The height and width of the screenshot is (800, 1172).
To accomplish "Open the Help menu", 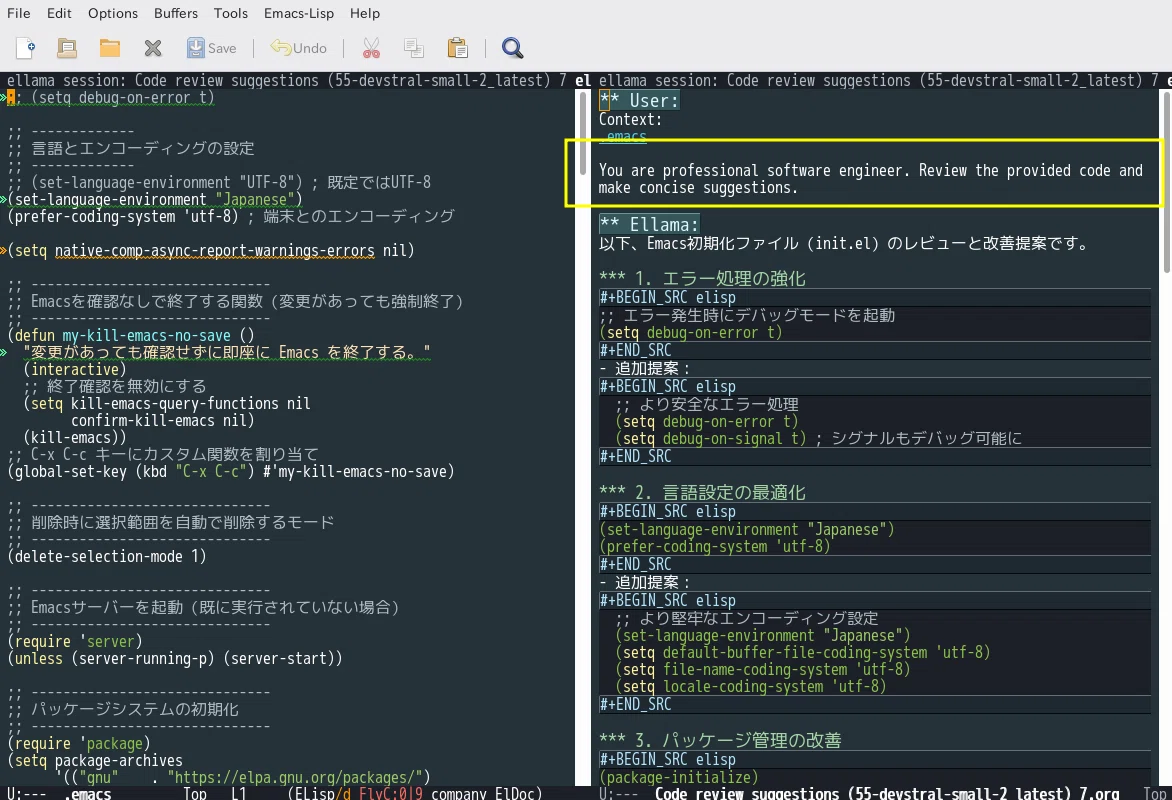I will point(365,13).
